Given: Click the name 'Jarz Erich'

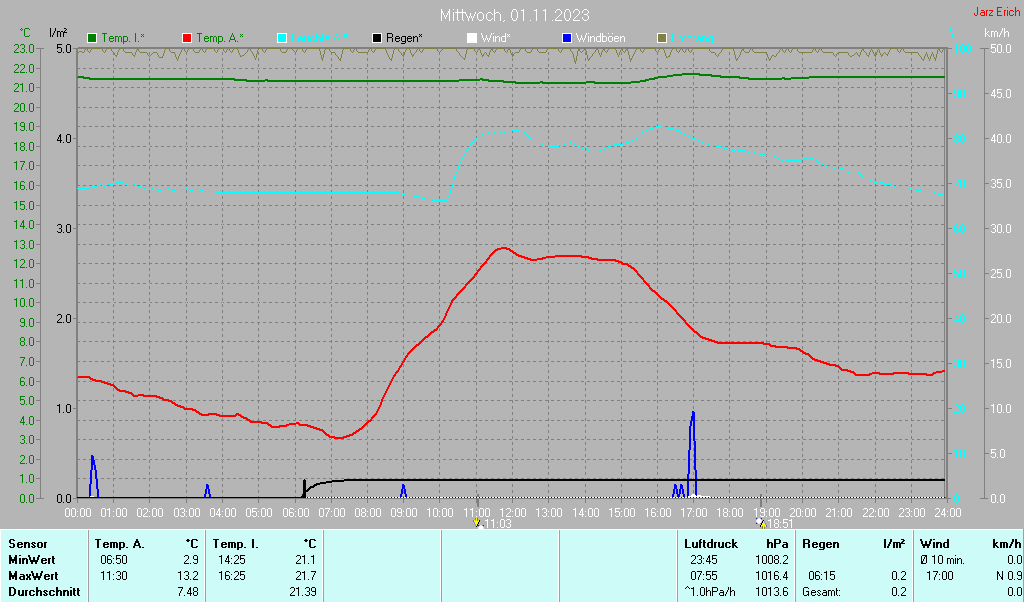Looking at the screenshot, I should coord(997,12).
